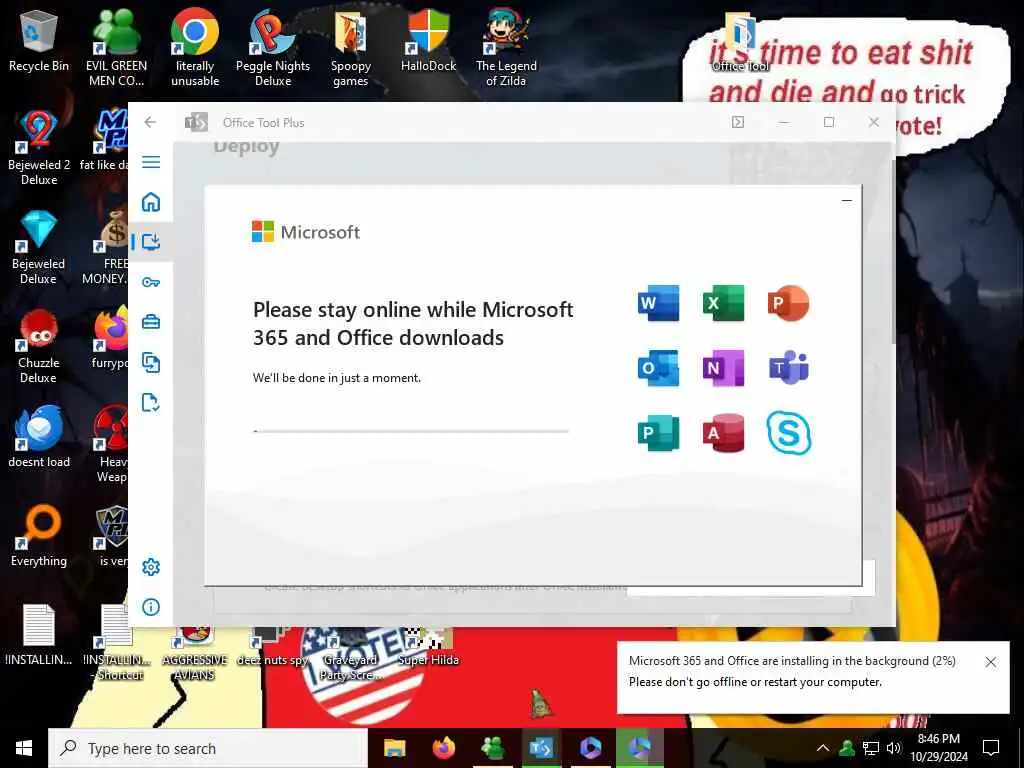Viewport: 1024px width, 768px height.
Task: Open the Home page in Office Tool Plus sidebar
Action: (x=151, y=202)
